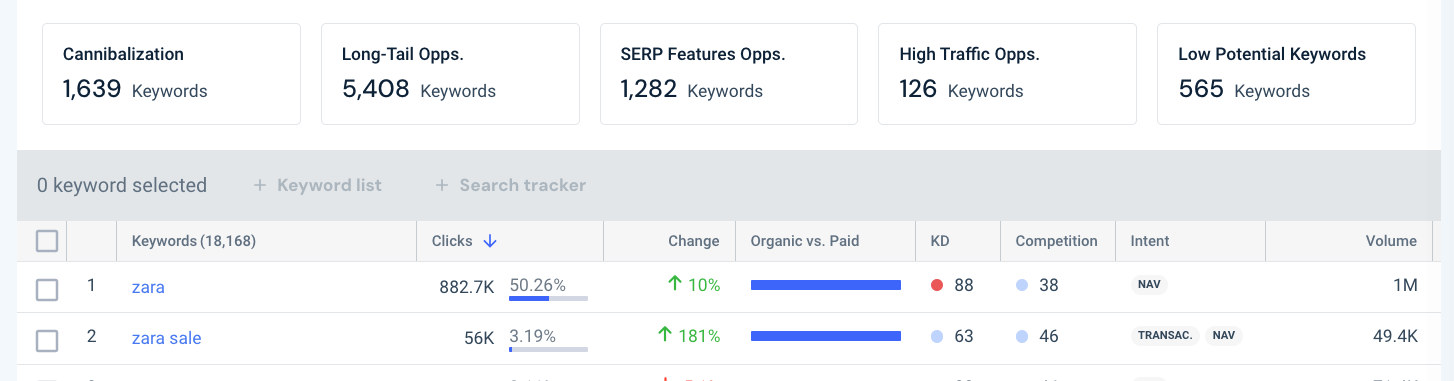Click the 5,408 Keywords count
The height and width of the screenshot is (381, 1454).
[419, 90]
